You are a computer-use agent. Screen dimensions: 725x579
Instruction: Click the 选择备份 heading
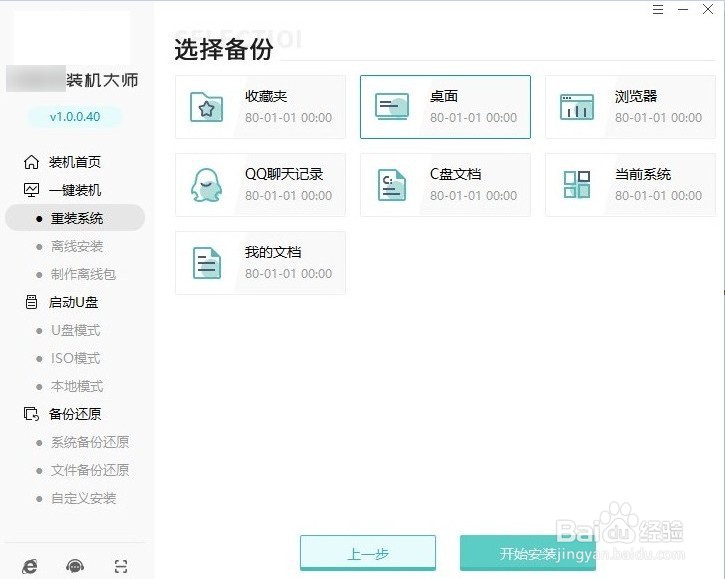pyautogui.click(x=224, y=49)
